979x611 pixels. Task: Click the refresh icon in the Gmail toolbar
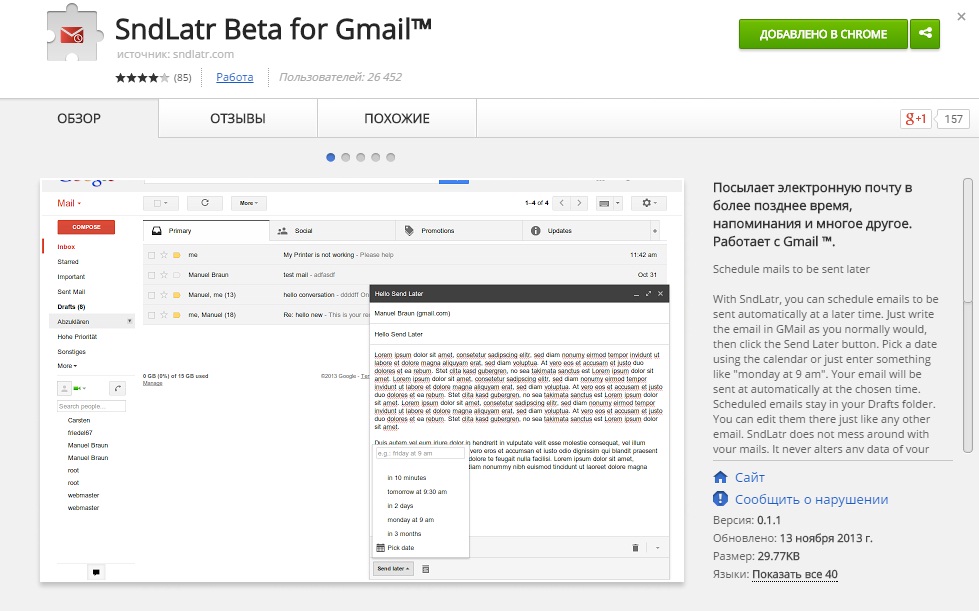(206, 203)
